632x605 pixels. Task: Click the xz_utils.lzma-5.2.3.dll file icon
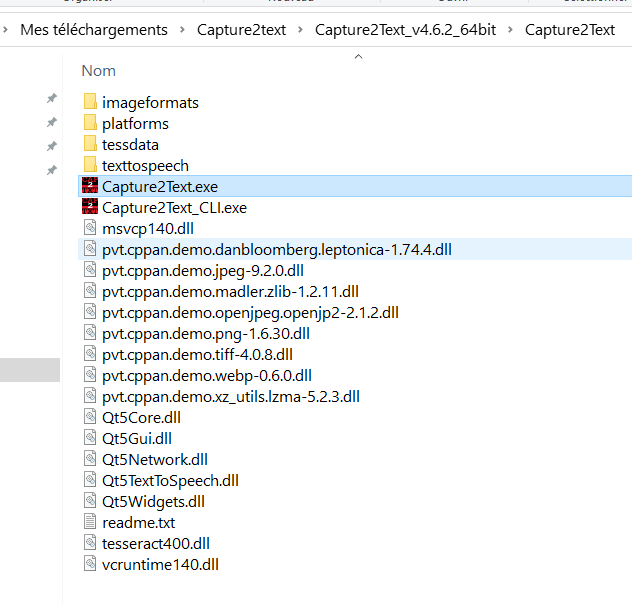pyautogui.click(x=90, y=395)
